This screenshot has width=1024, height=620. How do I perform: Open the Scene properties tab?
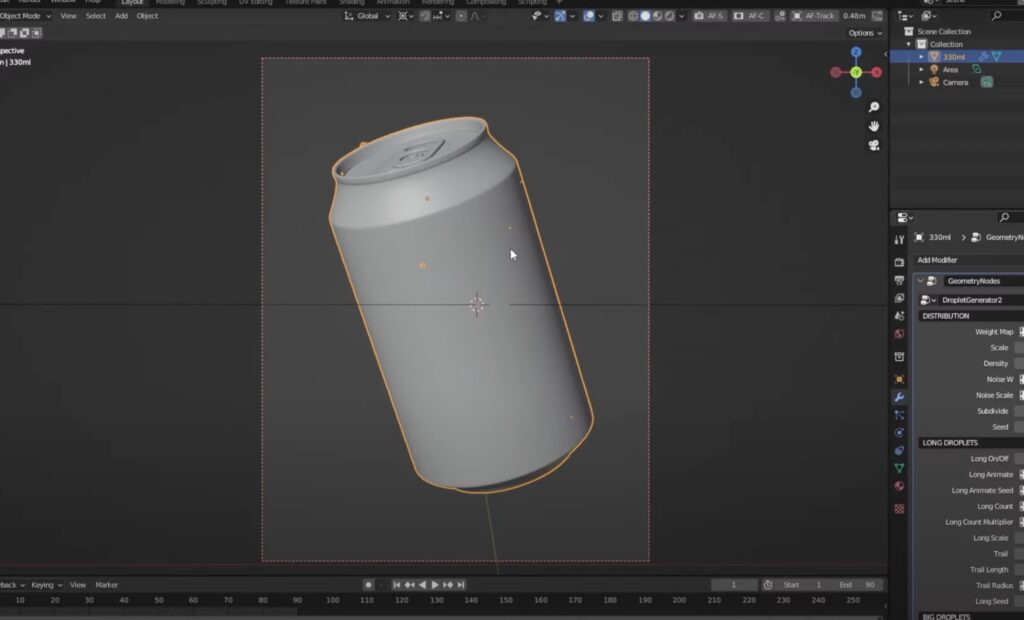pyautogui.click(x=899, y=316)
